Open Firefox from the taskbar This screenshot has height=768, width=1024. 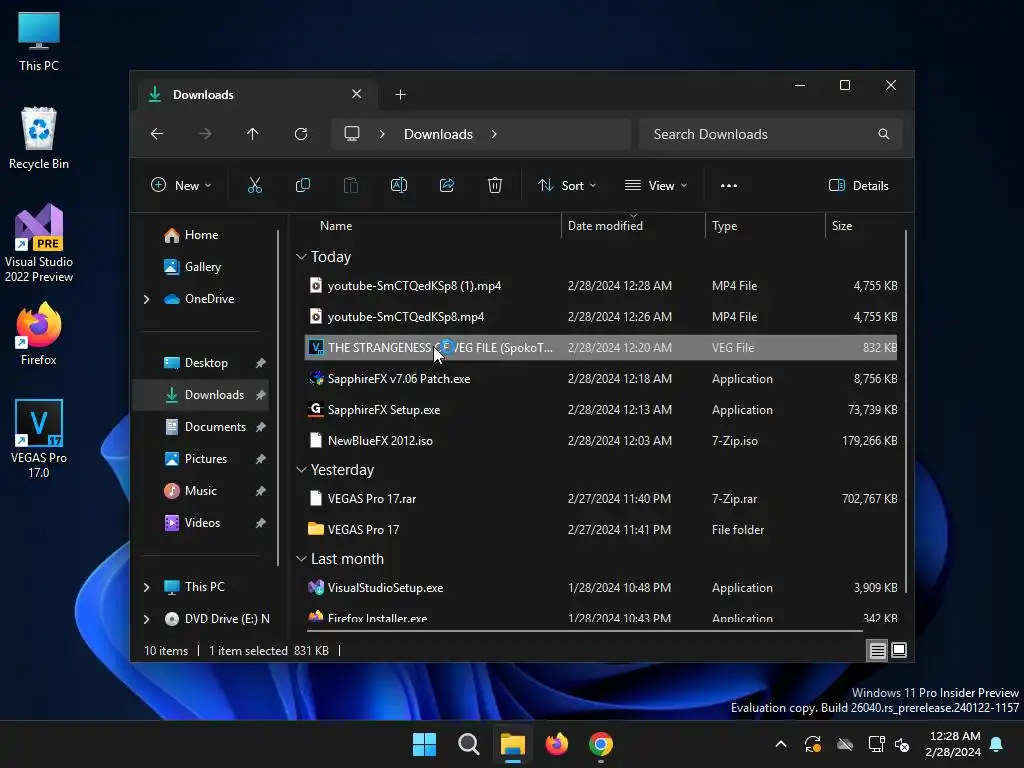556,744
